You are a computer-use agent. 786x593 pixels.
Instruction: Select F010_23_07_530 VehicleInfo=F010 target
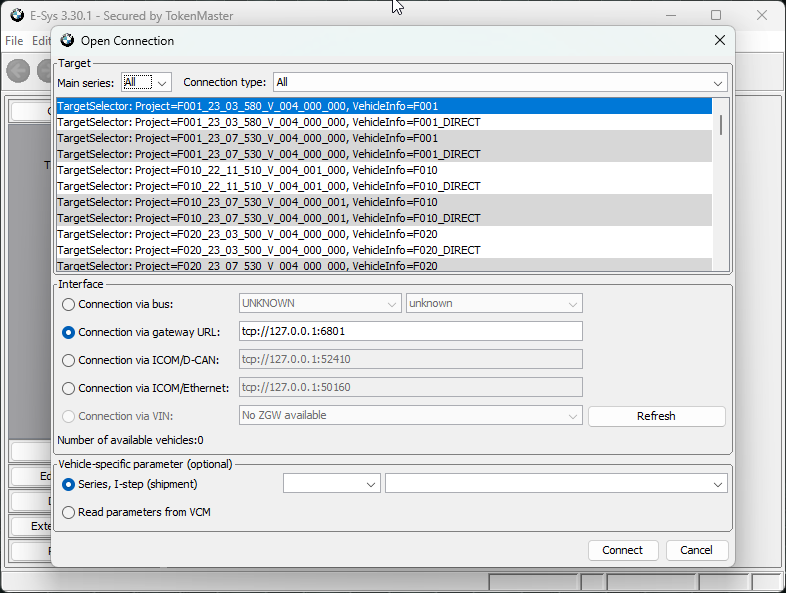(x=384, y=202)
